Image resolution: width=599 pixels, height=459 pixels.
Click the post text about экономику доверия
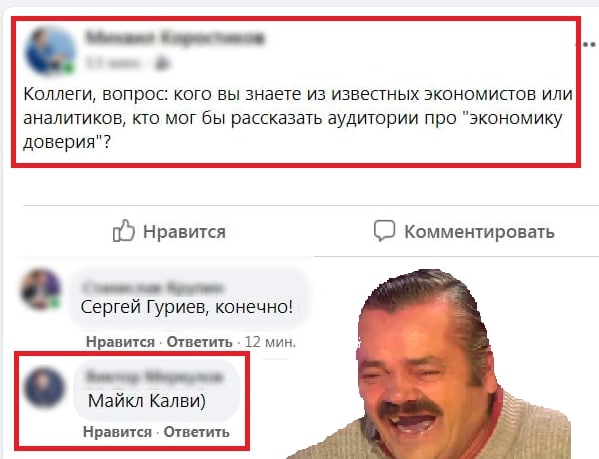coord(298,118)
